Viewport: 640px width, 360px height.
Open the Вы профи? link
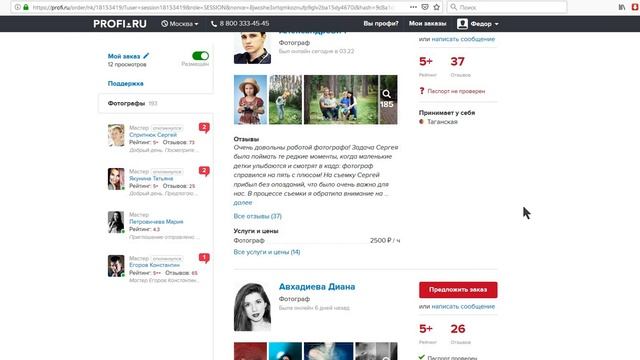pos(381,24)
